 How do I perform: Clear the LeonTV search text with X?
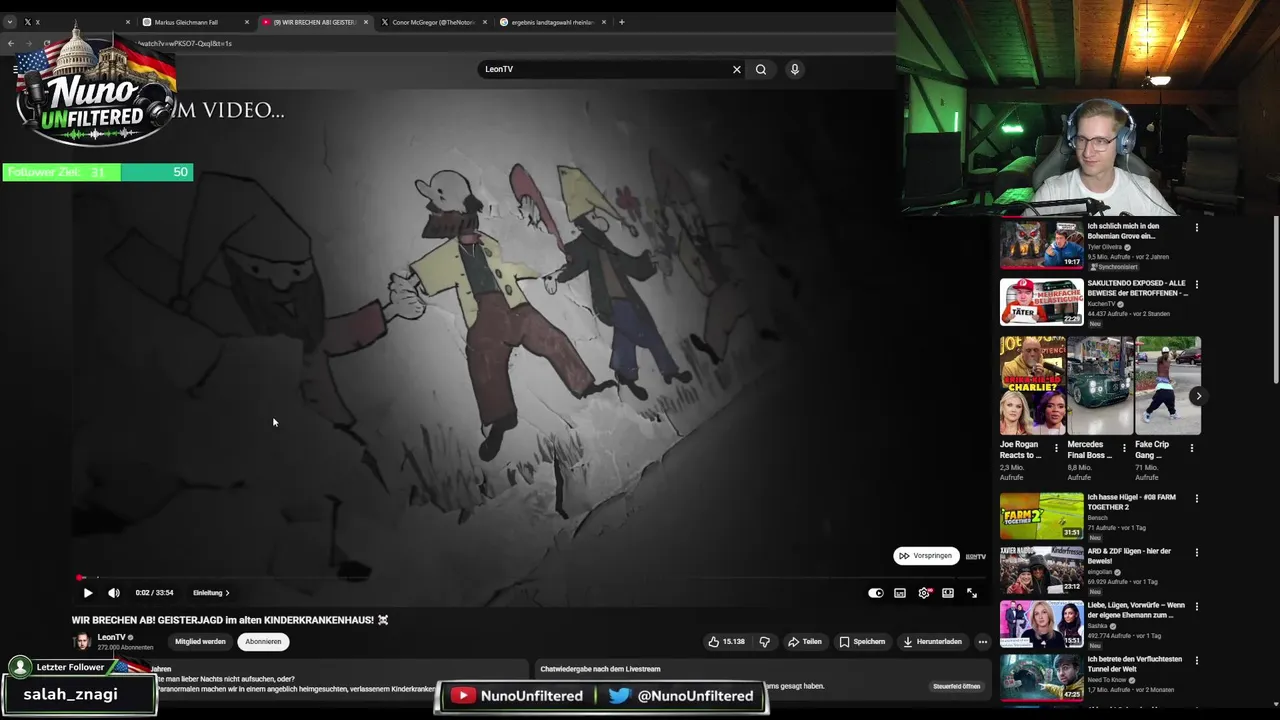[x=737, y=69]
